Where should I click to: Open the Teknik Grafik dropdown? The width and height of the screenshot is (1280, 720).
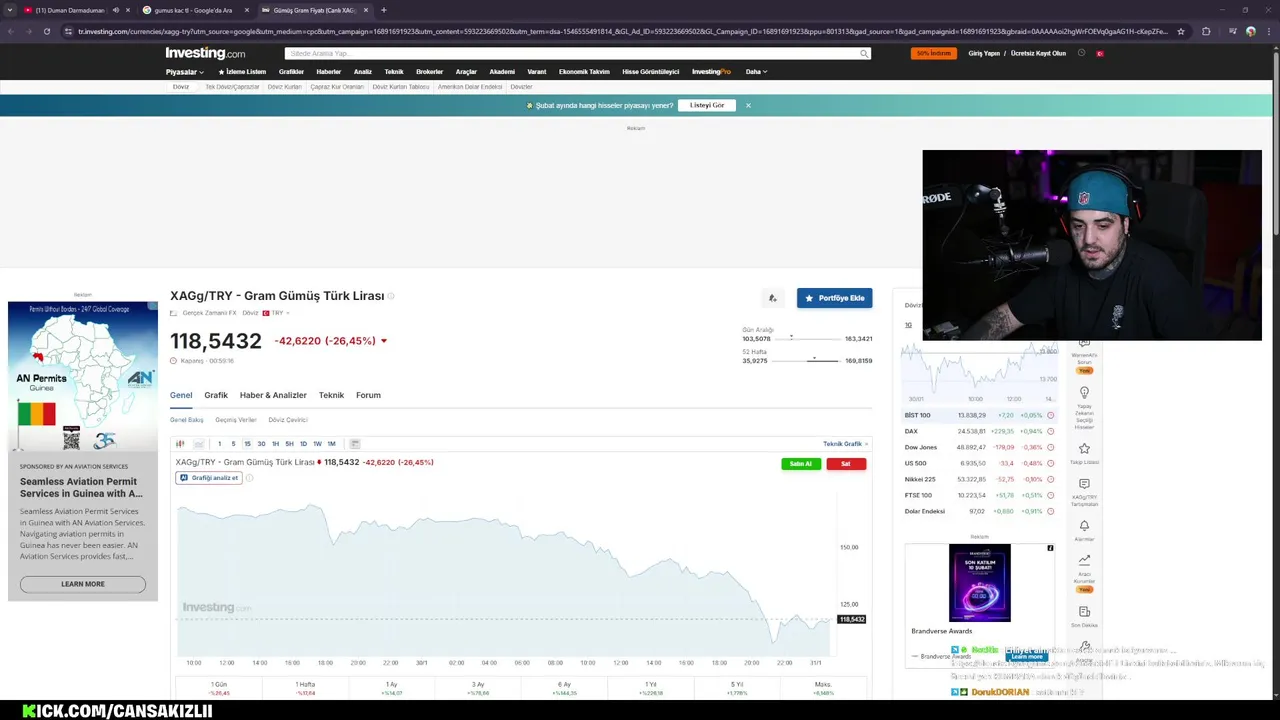[x=845, y=444]
